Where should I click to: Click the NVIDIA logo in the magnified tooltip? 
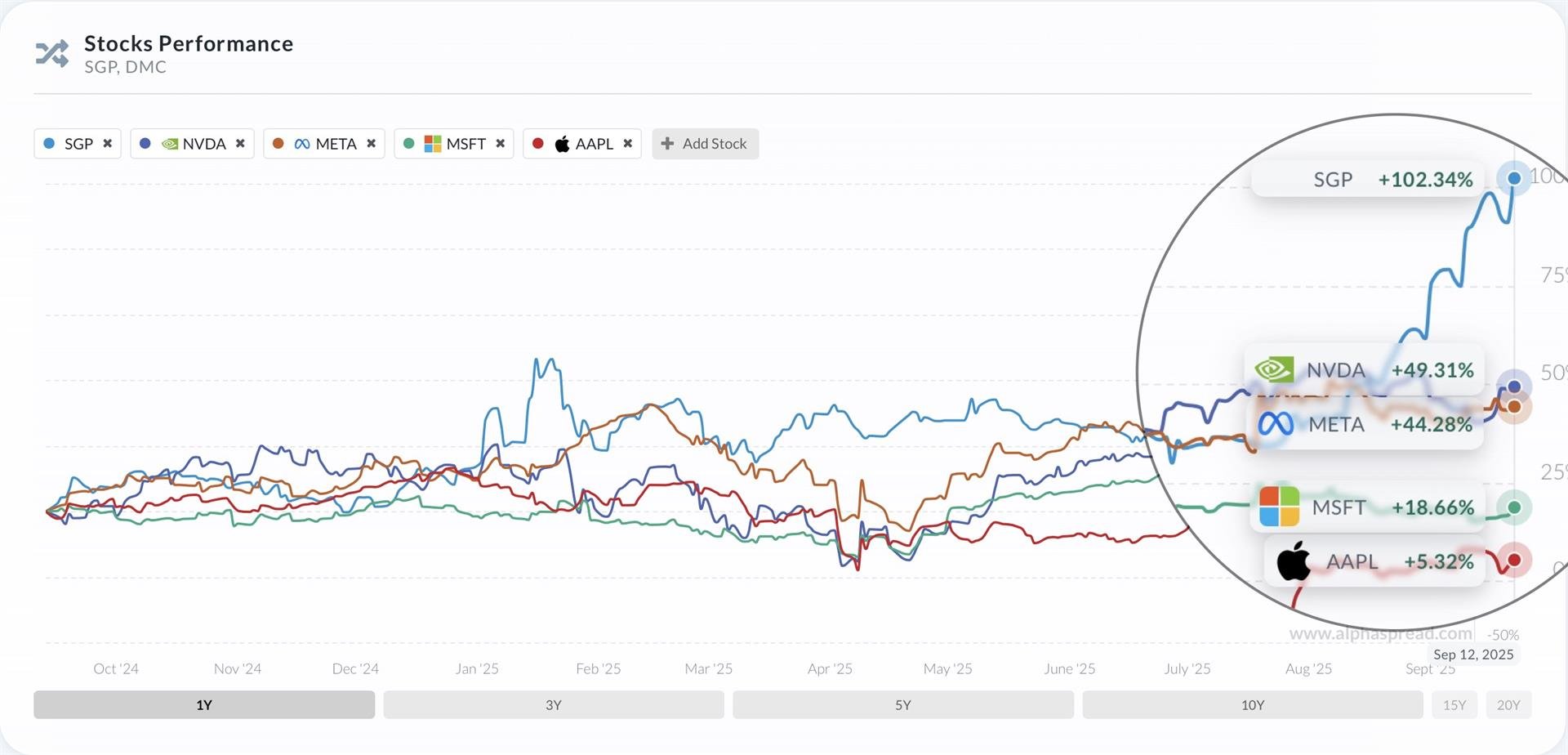coord(1274,370)
